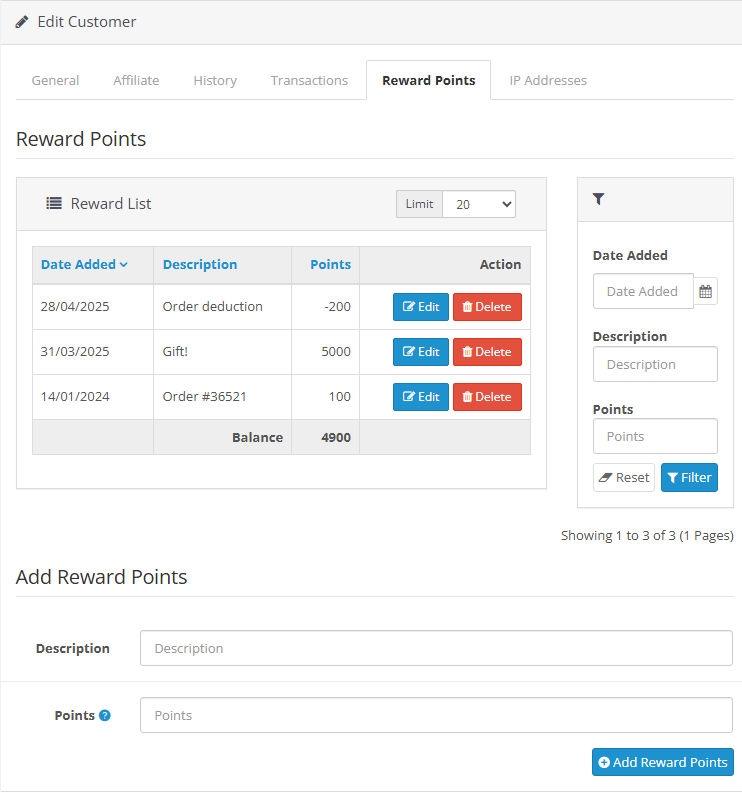Apply the blue Filter button

pos(689,477)
